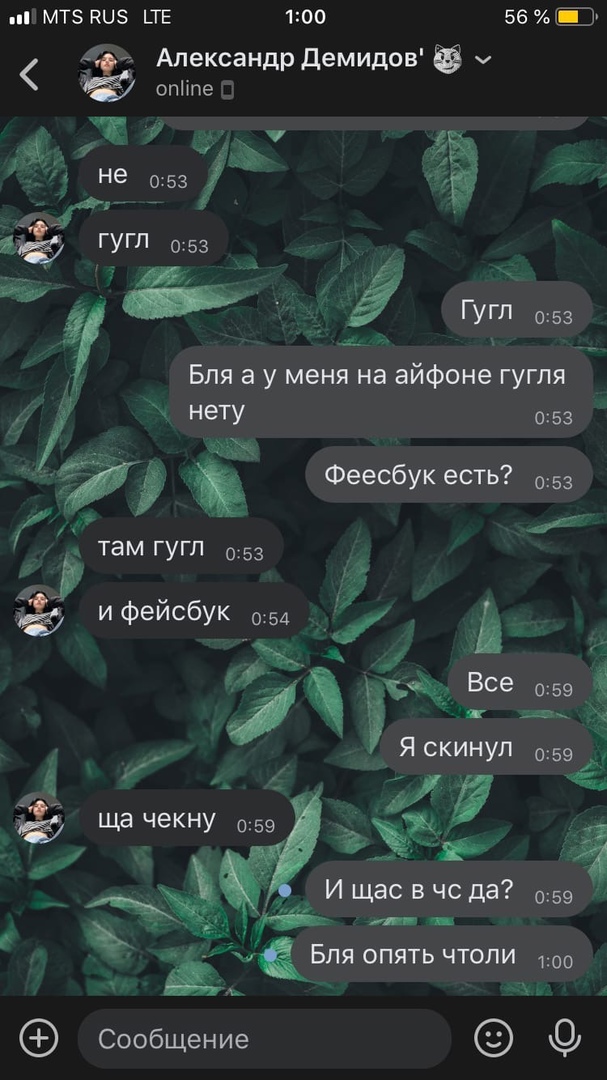
Task: Open the emoji smiley picker
Action: [494, 1037]
